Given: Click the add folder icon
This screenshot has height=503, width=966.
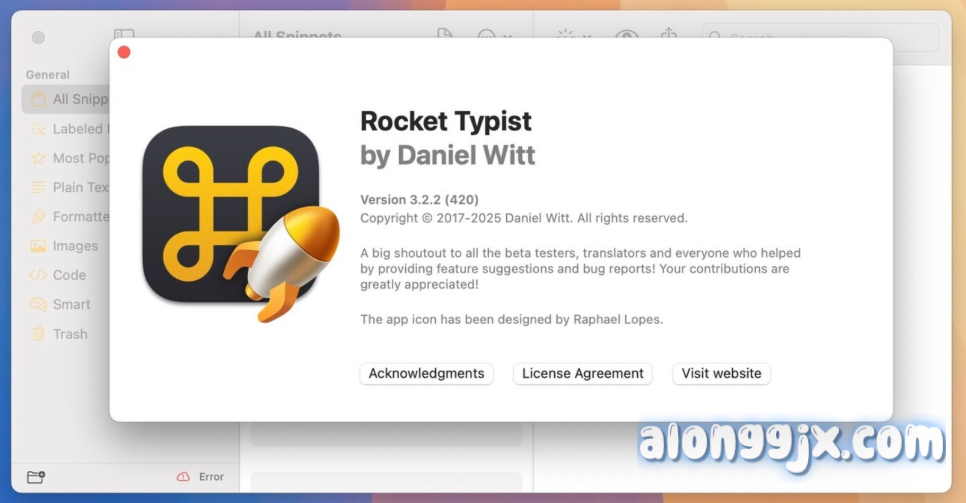Looking at the screenshot, I should click(x=36, y=477).
